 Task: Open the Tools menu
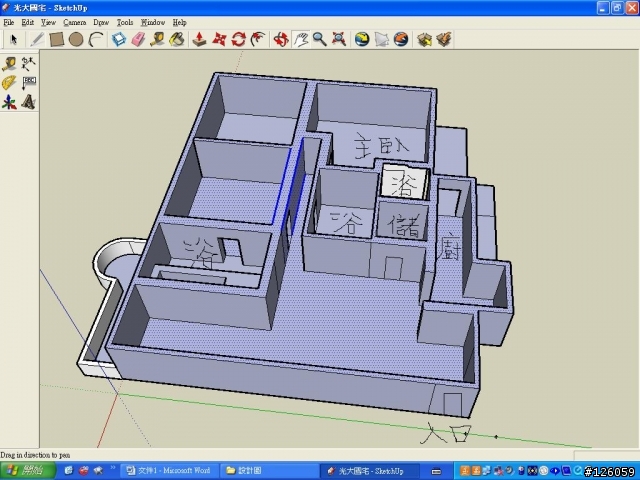pos(125,22)
